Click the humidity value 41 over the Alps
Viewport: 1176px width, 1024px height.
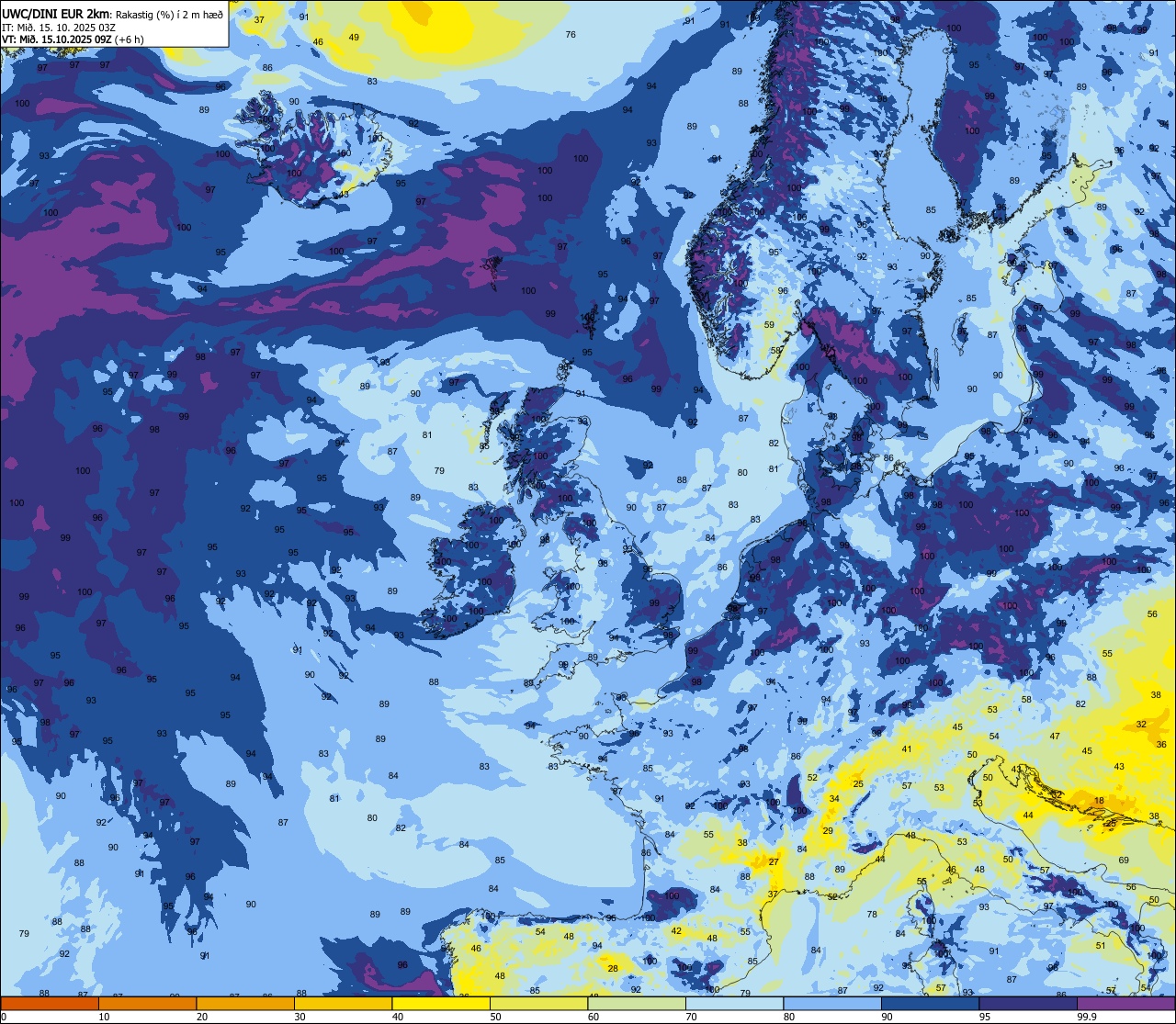pos(907,748)
